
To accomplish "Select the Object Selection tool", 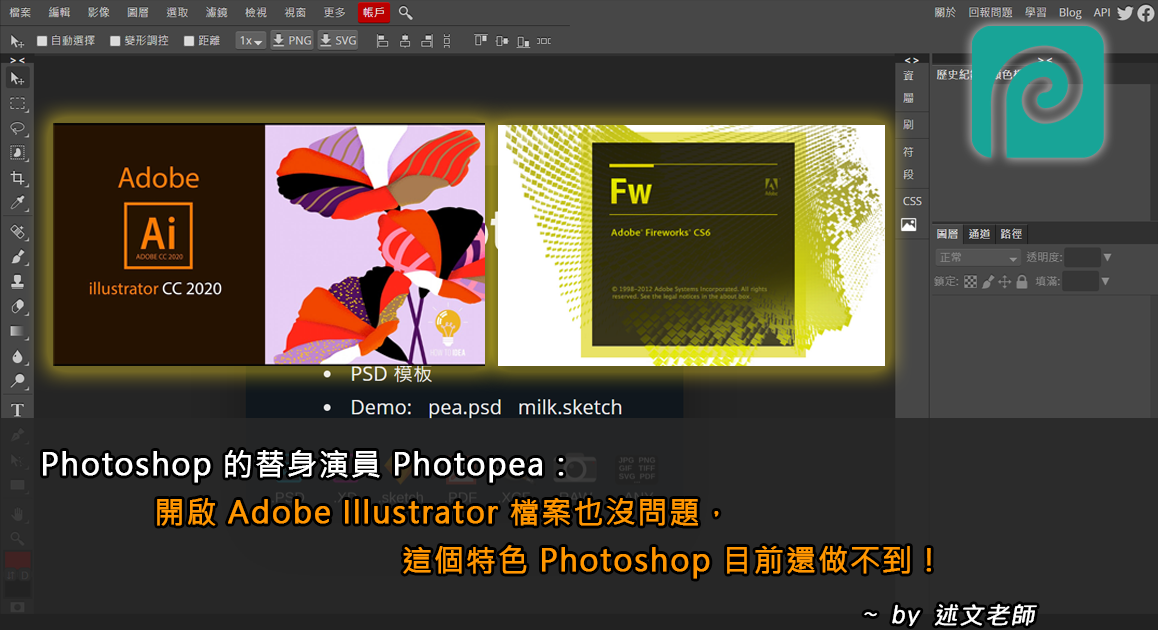I will coord(17,153).
